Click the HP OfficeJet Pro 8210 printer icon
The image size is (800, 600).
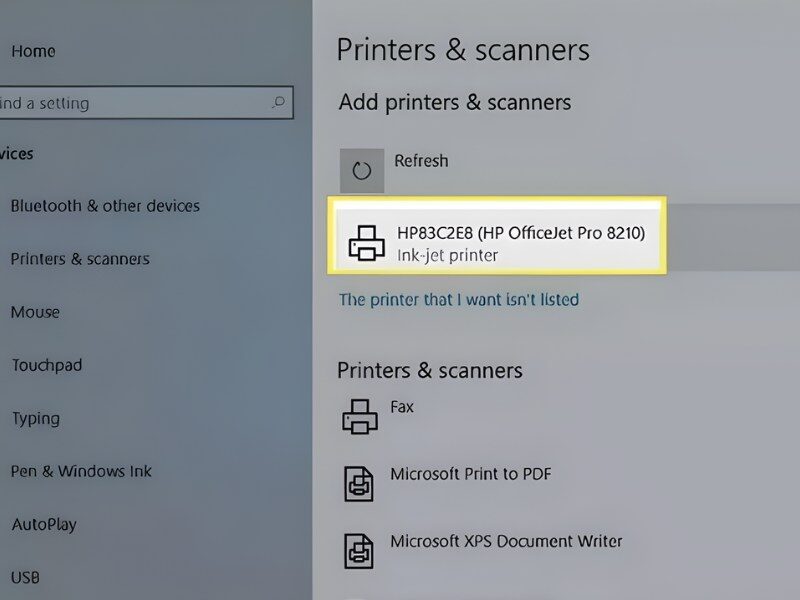point(366,243)
